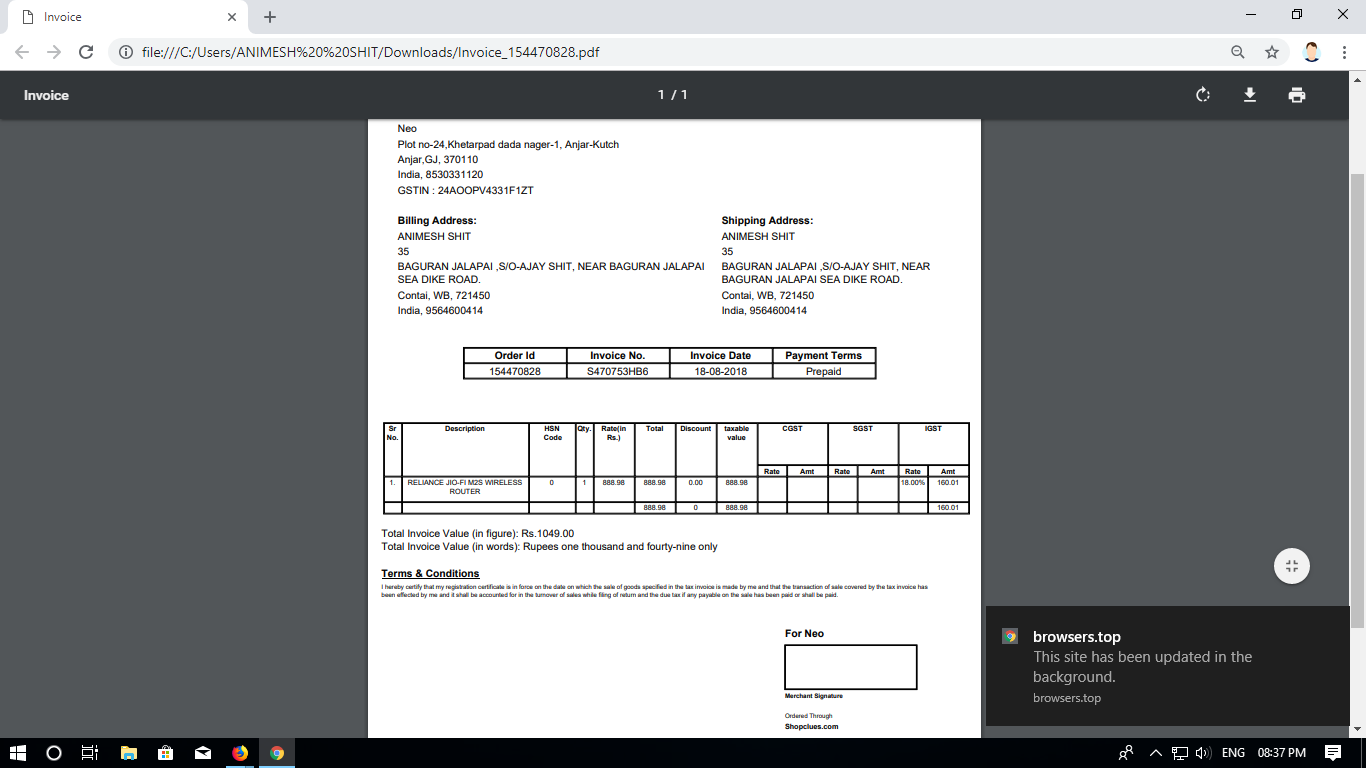Open the Windows Start menu
Viewport: 1366px width, 768px height.
[18, 753]
